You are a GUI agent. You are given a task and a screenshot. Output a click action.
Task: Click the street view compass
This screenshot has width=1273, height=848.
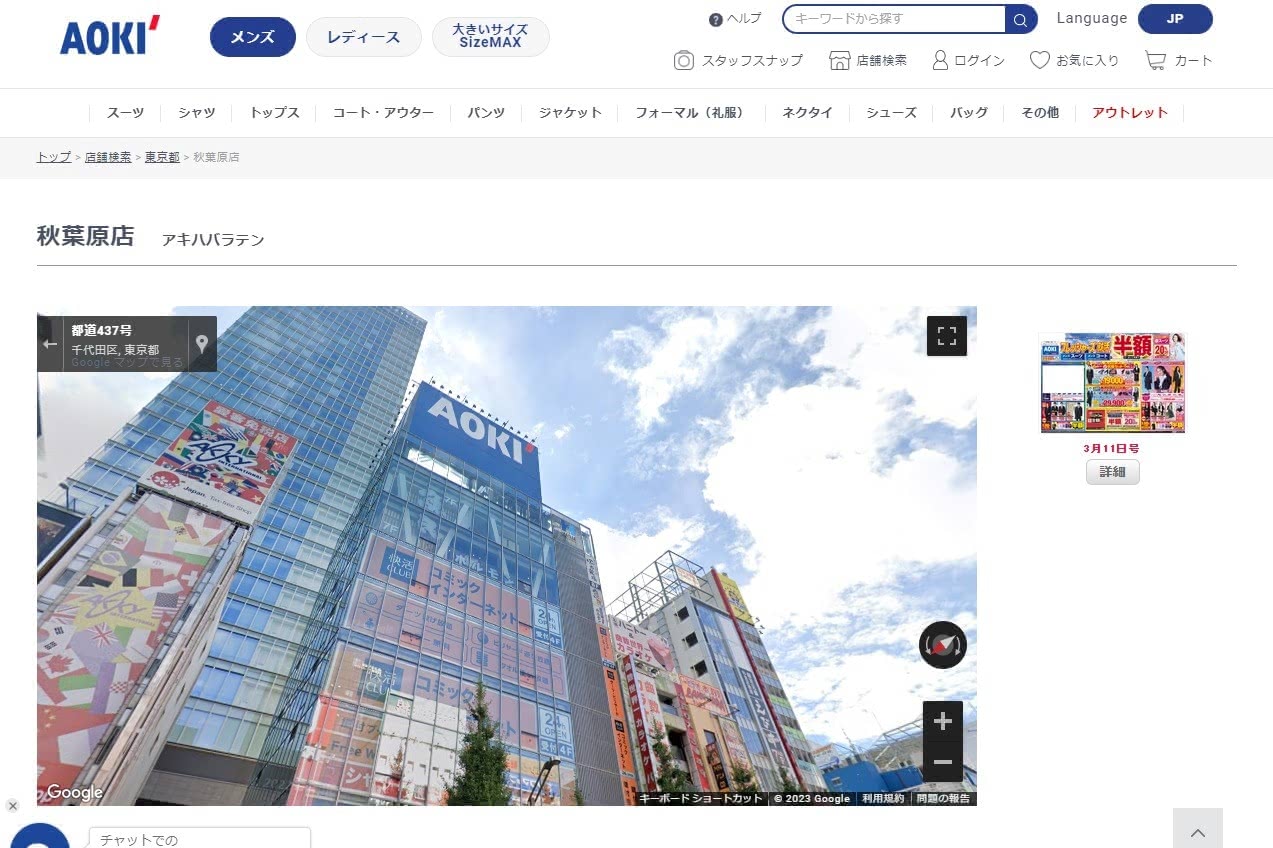[943, 645]
